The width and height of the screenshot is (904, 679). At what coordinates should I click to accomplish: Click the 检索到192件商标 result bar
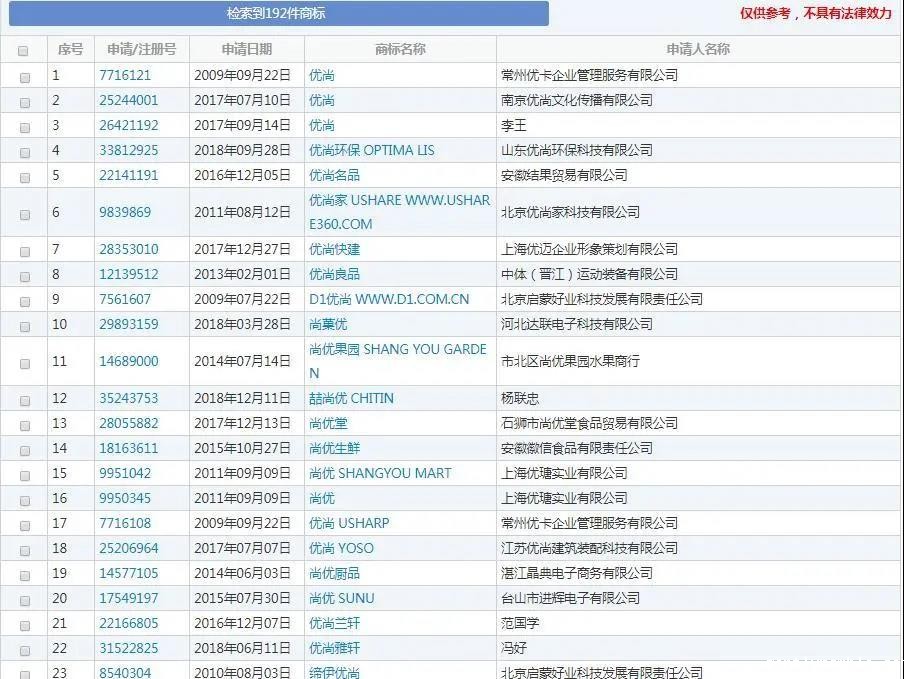(x=275, y=14)
